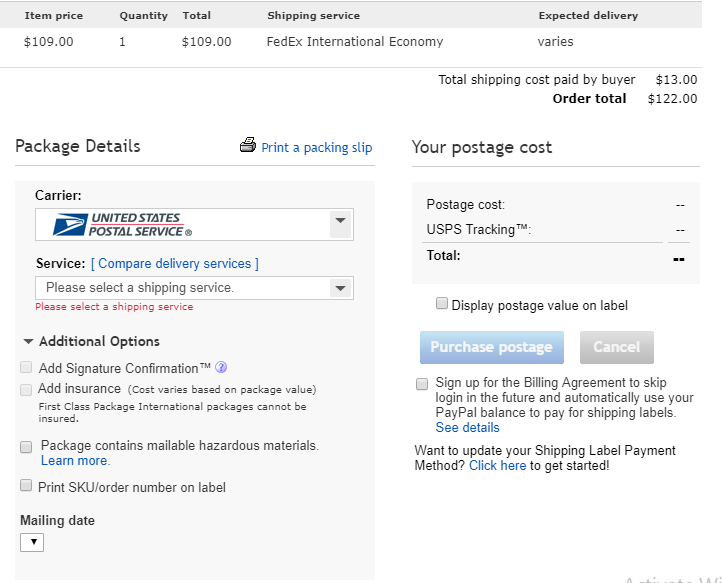The height and width of the screenshot is (583, 722).
Task: Click Print a packing slip link
Action: click(x=316, y=147)
